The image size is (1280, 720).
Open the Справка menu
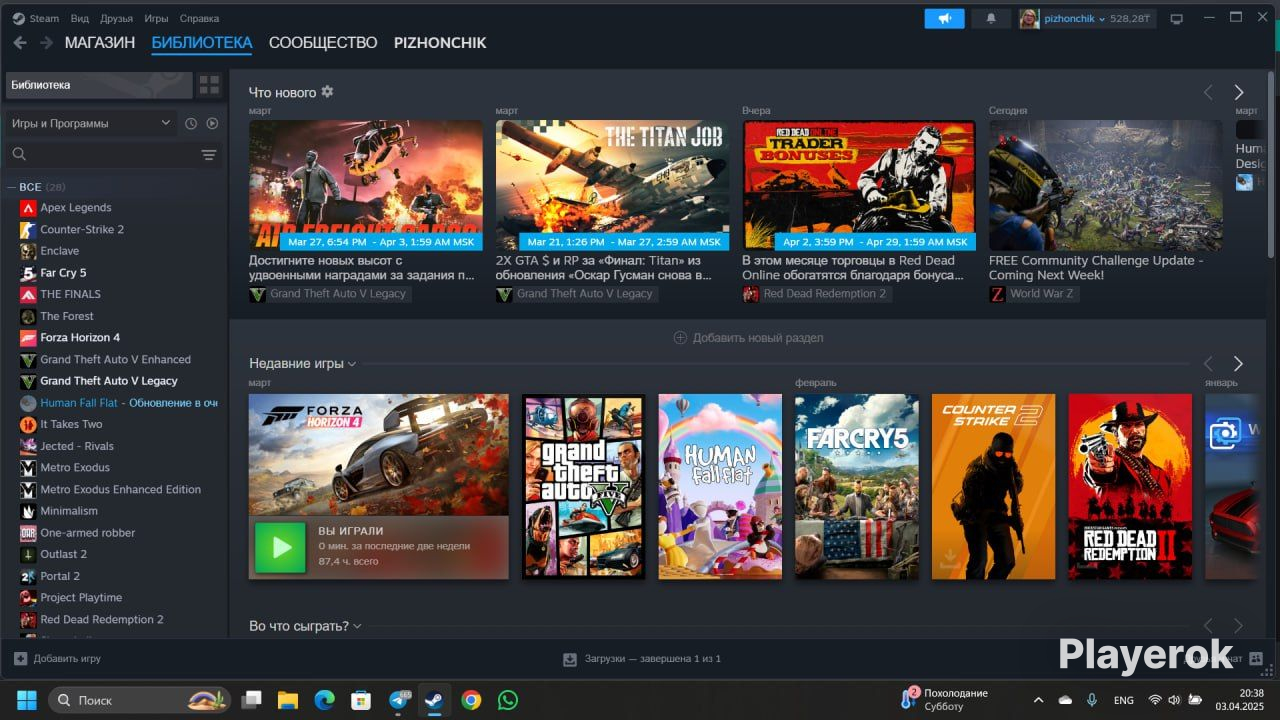coord(199,18)
